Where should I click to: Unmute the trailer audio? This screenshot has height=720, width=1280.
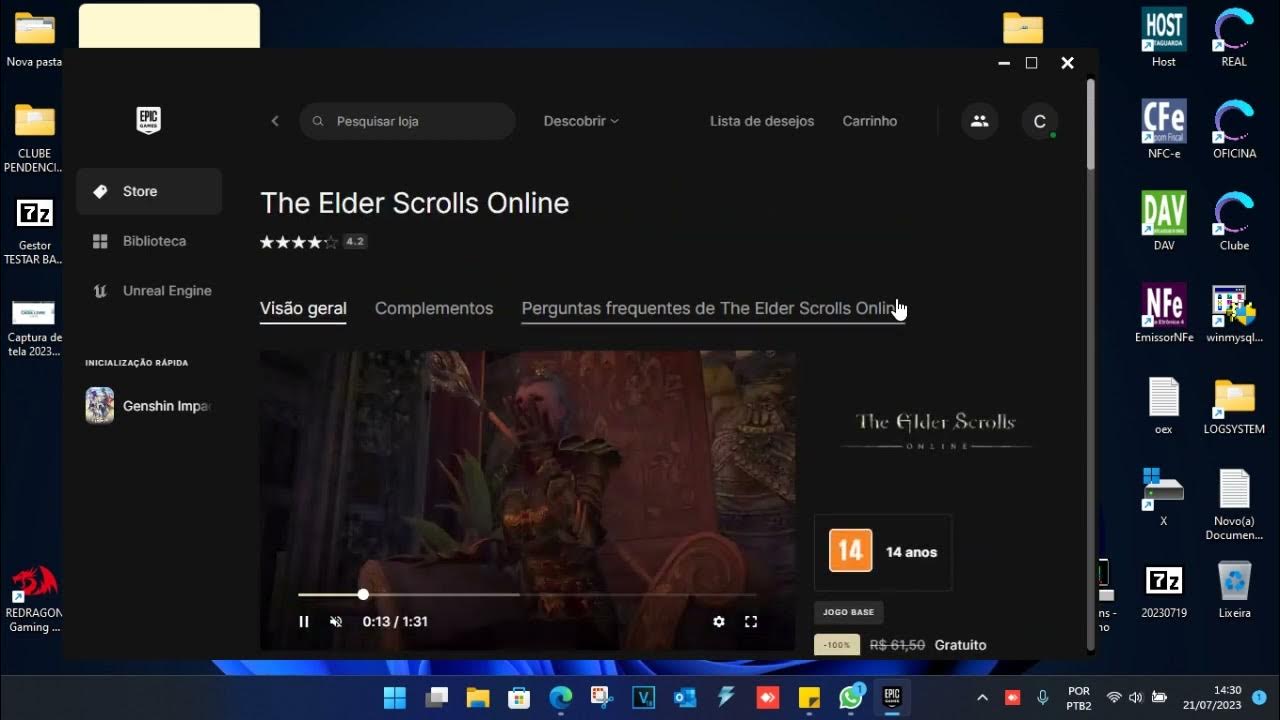[x=336, y=622]
